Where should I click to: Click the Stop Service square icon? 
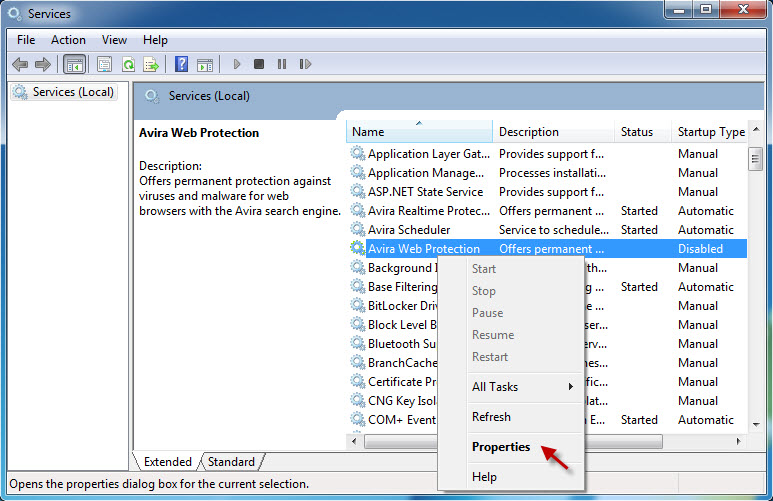[259, 64]
